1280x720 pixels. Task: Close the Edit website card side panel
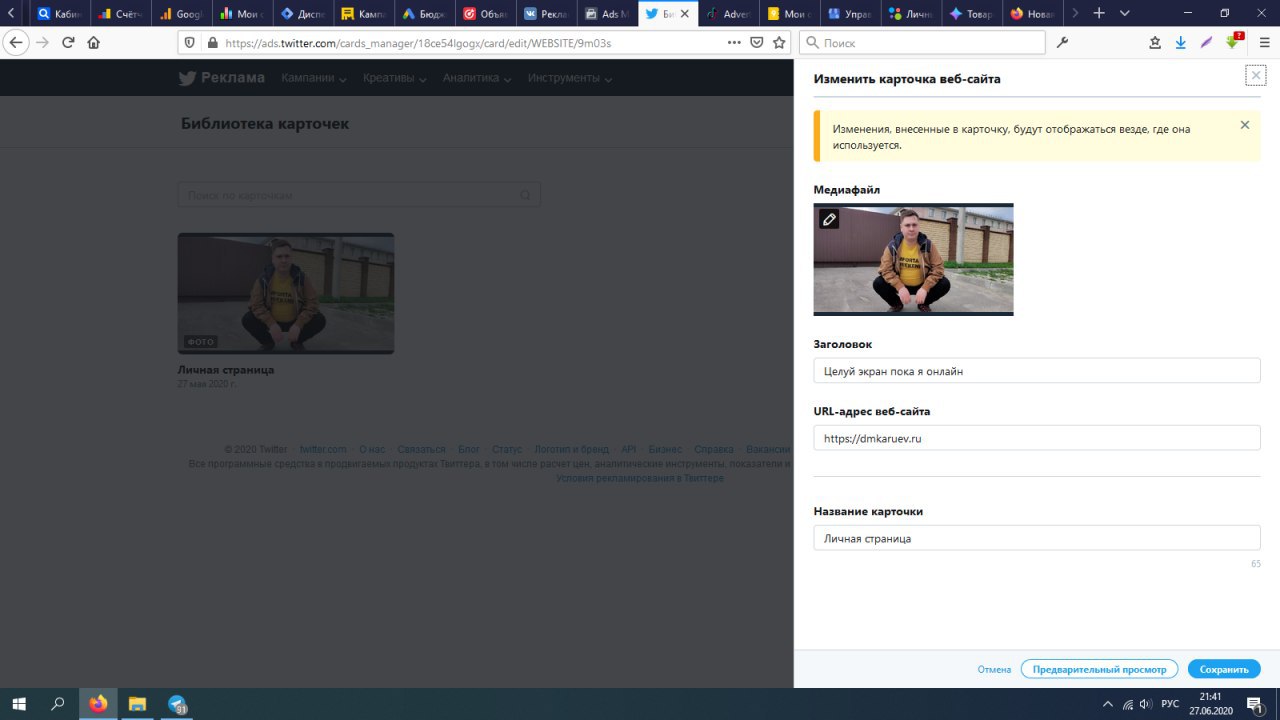tap(1256, 76)
